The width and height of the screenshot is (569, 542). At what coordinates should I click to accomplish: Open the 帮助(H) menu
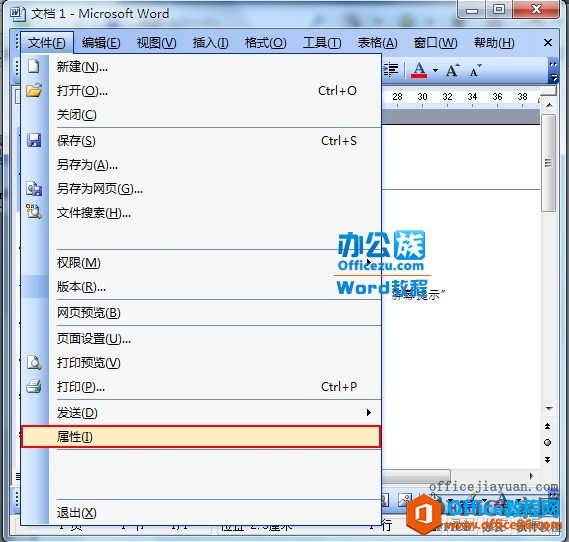pos(494,43)
